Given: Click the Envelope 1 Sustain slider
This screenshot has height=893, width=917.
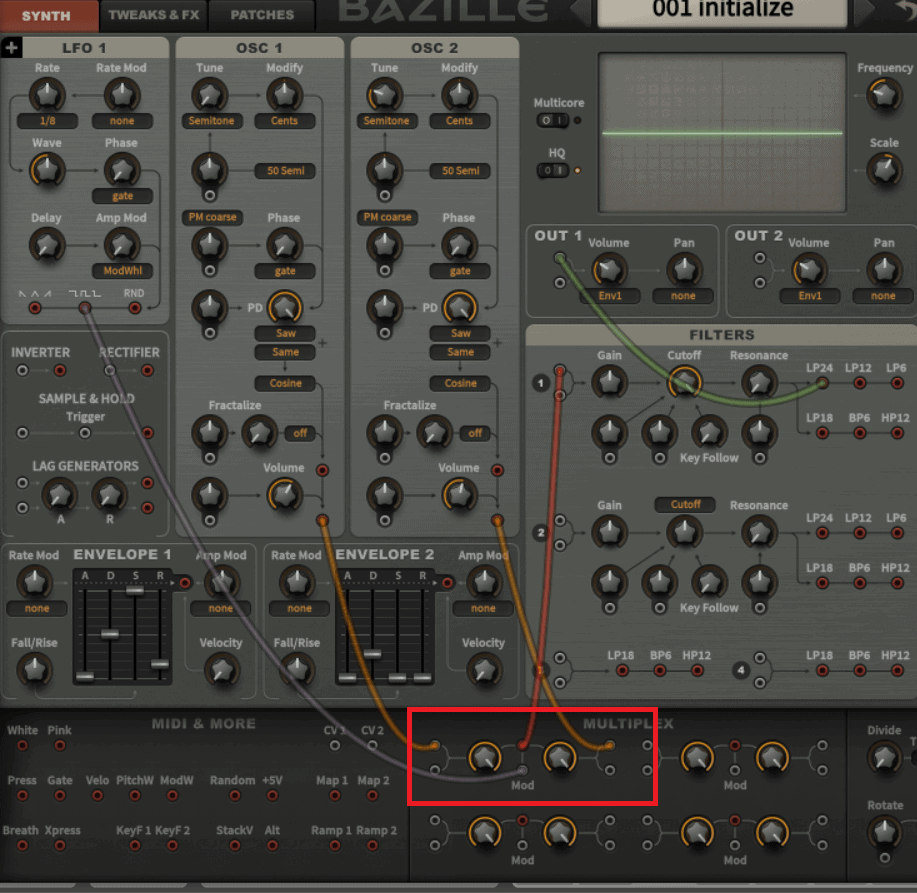Looking at the screenshot, I should pos(134,591).
